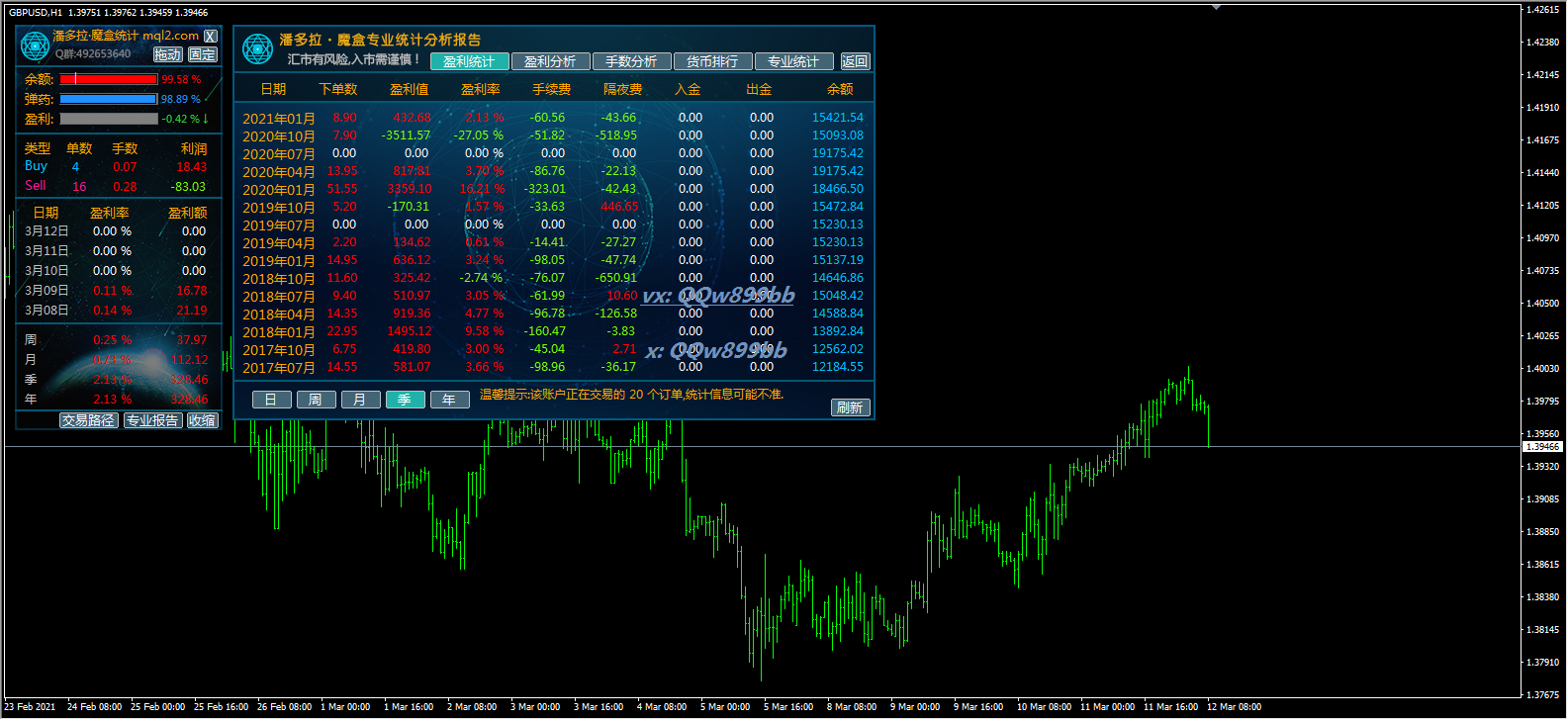Switch to the 盈利统计 tab
The image size is (1568, 720).
(469, 61)
